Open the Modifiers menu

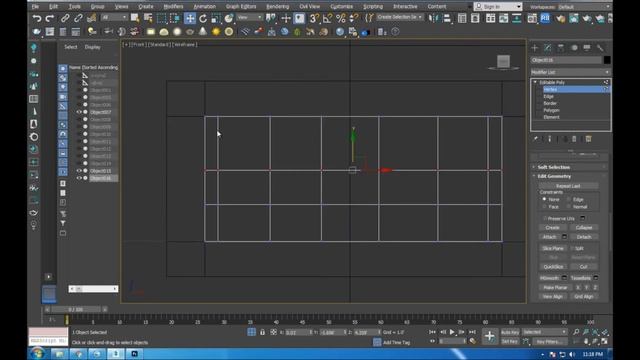pos(173,7)
